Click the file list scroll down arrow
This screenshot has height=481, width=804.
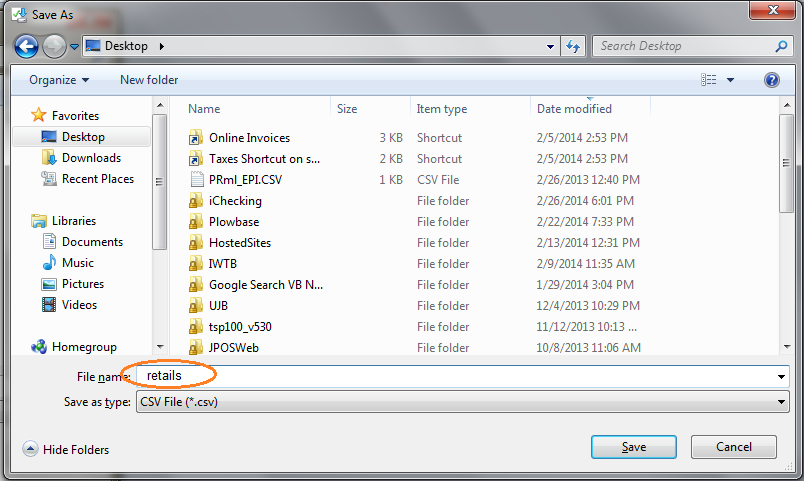click(787, 347)
